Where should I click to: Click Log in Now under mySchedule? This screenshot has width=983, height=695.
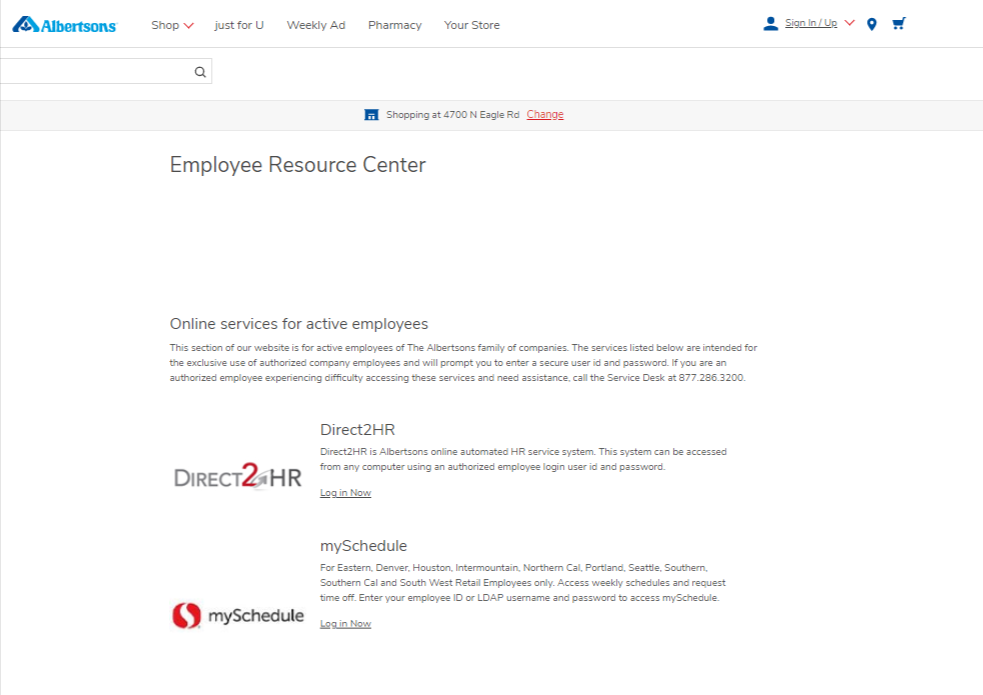pyautogui.click(x=345, y=624)
